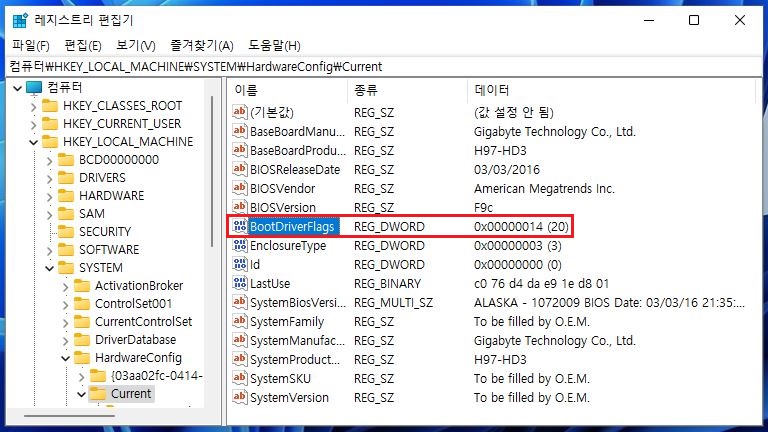The width and height of the screenshot is (768, 432).
Task: Click the SECURITY folder icon
Action: click(66, 231)
